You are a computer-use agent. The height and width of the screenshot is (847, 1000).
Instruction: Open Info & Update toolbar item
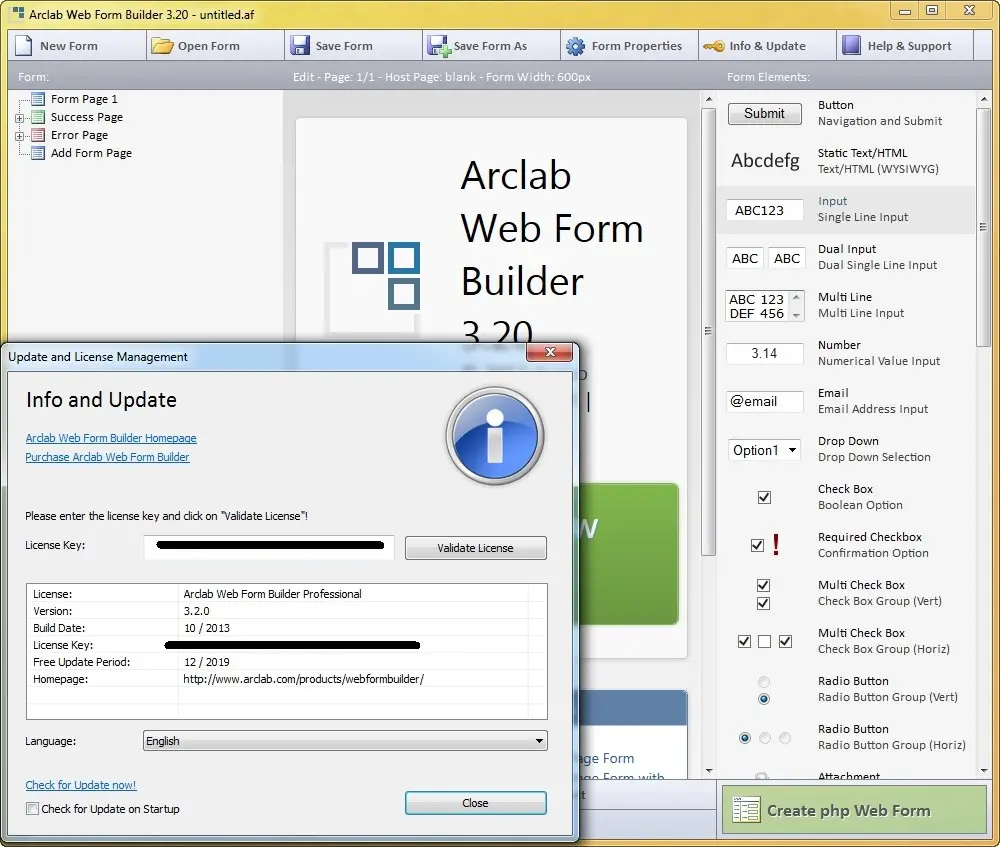coord(767,45)
